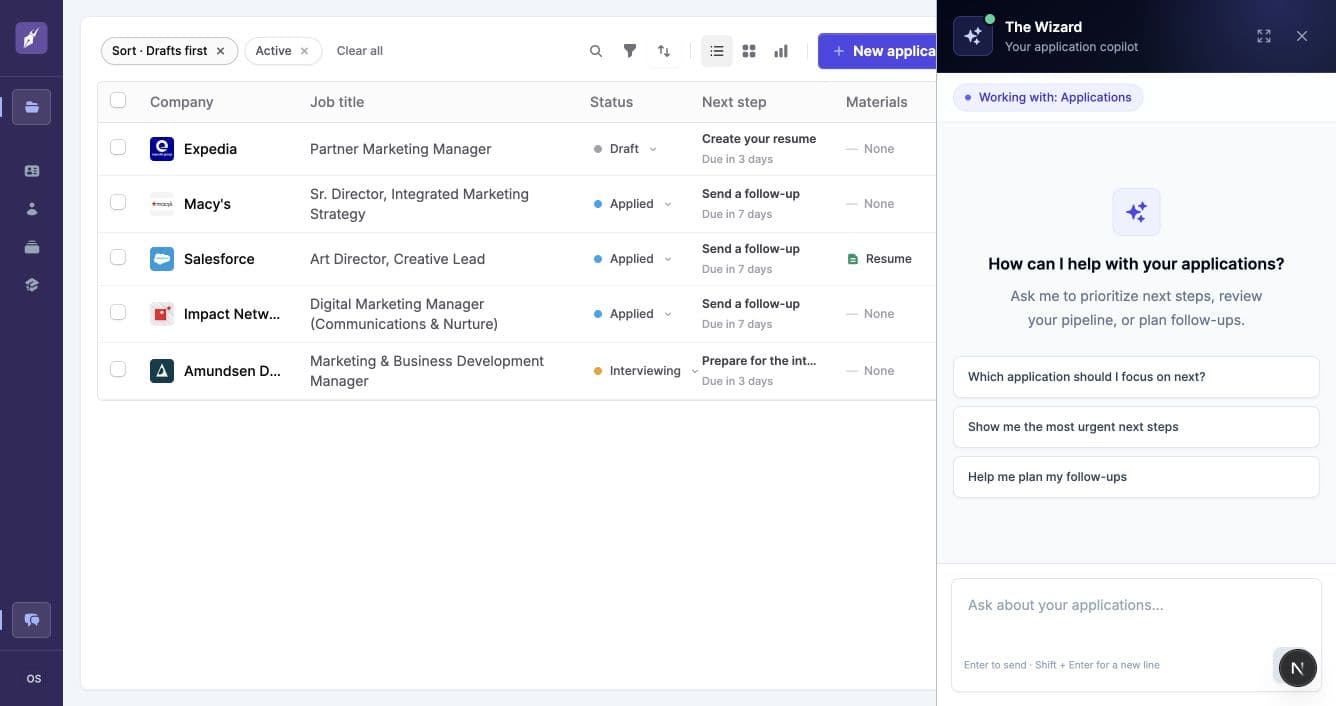
Task: Toggle the select-all header checkbox
Action: (118, 100)
